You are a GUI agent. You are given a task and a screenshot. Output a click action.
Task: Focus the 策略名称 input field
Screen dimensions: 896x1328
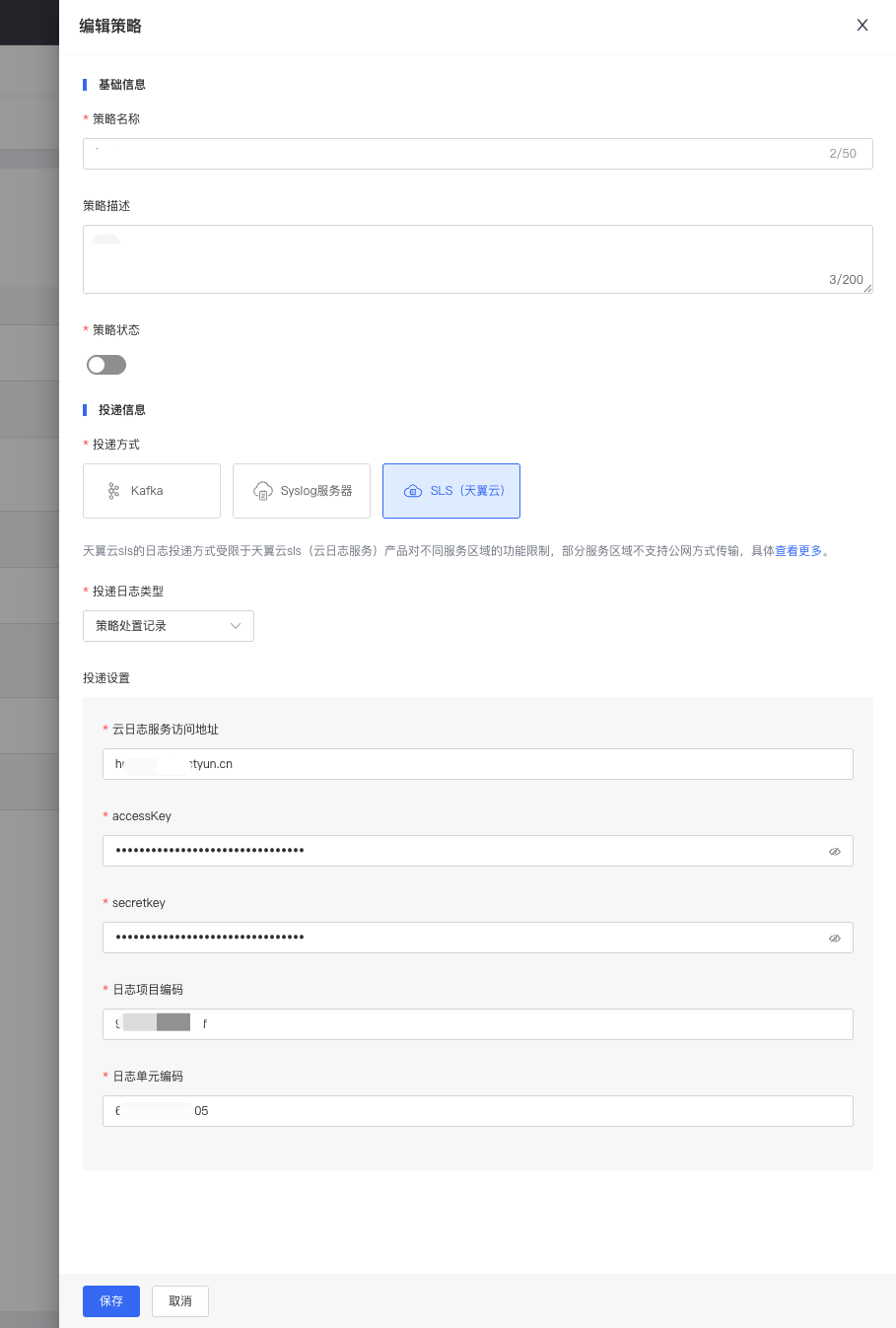point(453,154)
